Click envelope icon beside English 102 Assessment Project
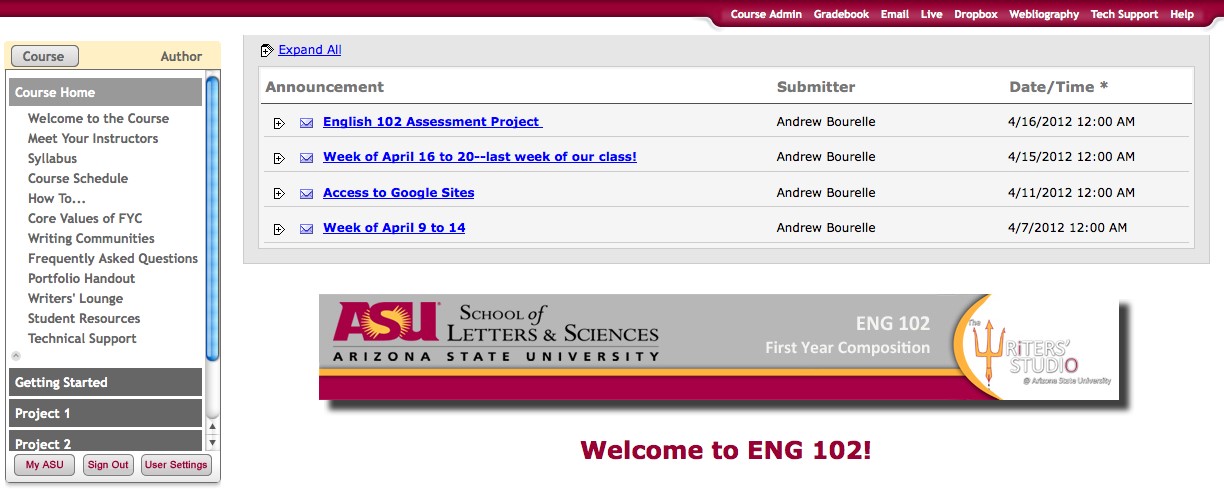The image size is (1224, 501). coord(307,123)
